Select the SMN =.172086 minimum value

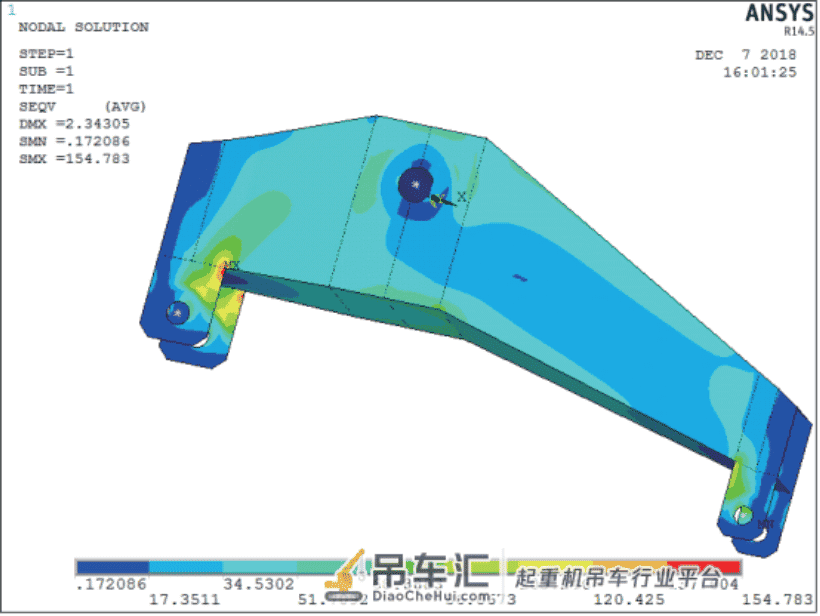pos(74,141)
